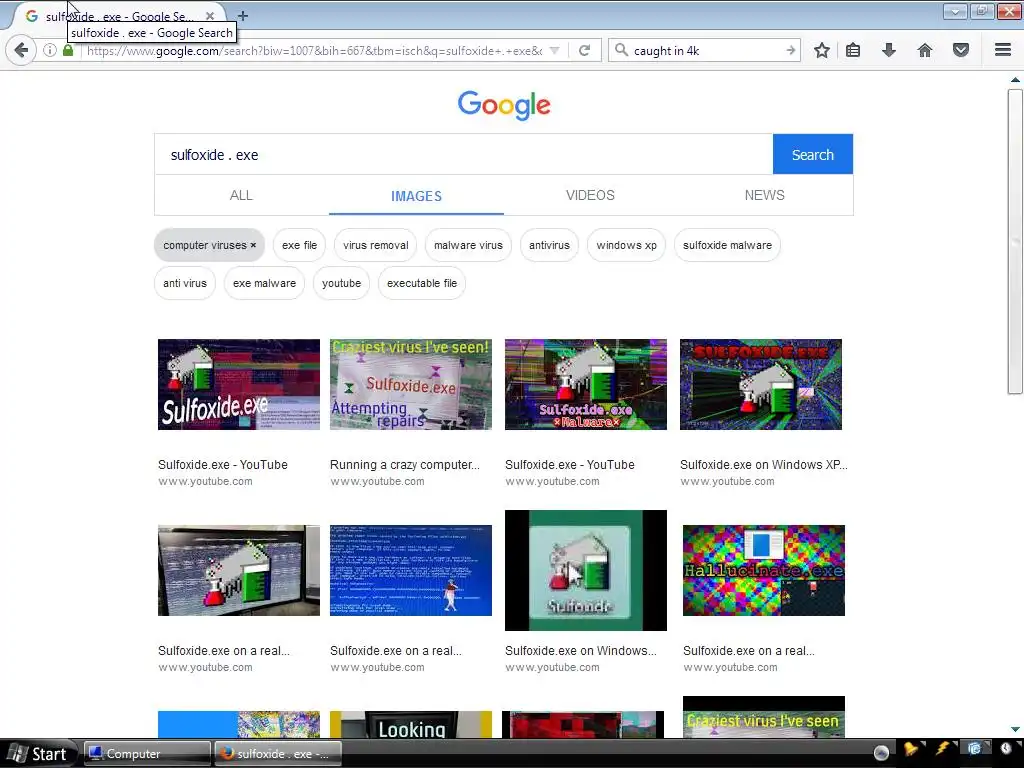Switch to the NEWS tab
This screenshot has height=768, width=1024.
(764, 195)
